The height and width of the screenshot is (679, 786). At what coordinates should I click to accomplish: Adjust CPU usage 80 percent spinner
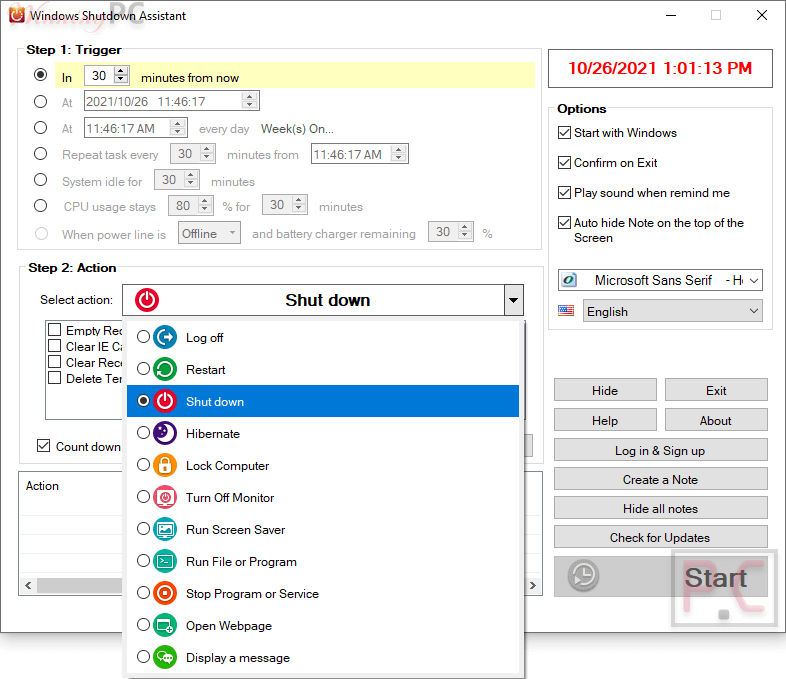(205, 205)
